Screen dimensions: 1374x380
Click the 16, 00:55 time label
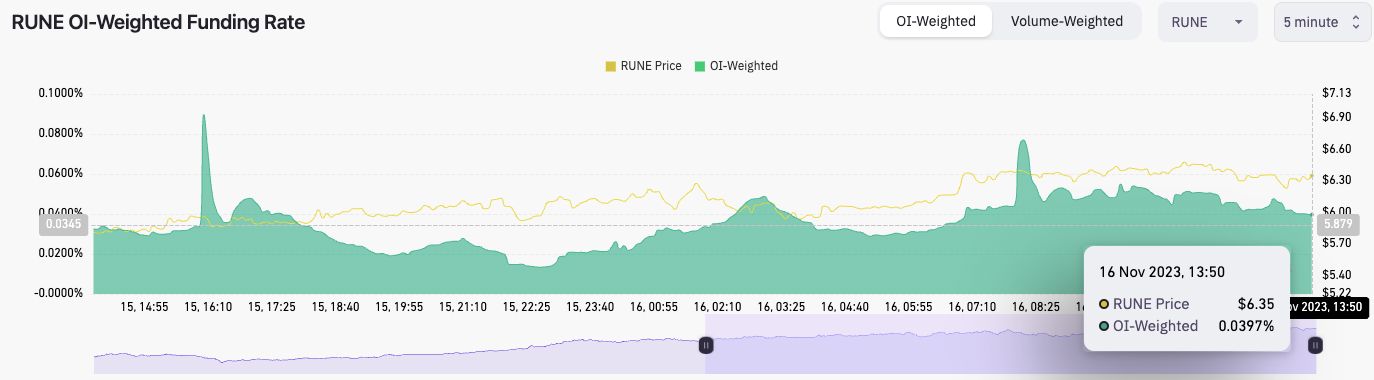pyautogui.click(x=655, y=307)
